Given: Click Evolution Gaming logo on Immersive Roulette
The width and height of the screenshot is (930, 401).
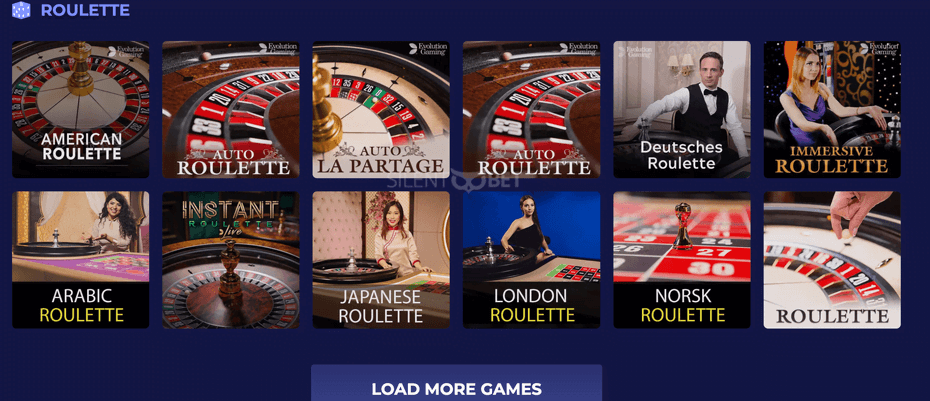Looking at the screenshot, I should pos(879,49).
